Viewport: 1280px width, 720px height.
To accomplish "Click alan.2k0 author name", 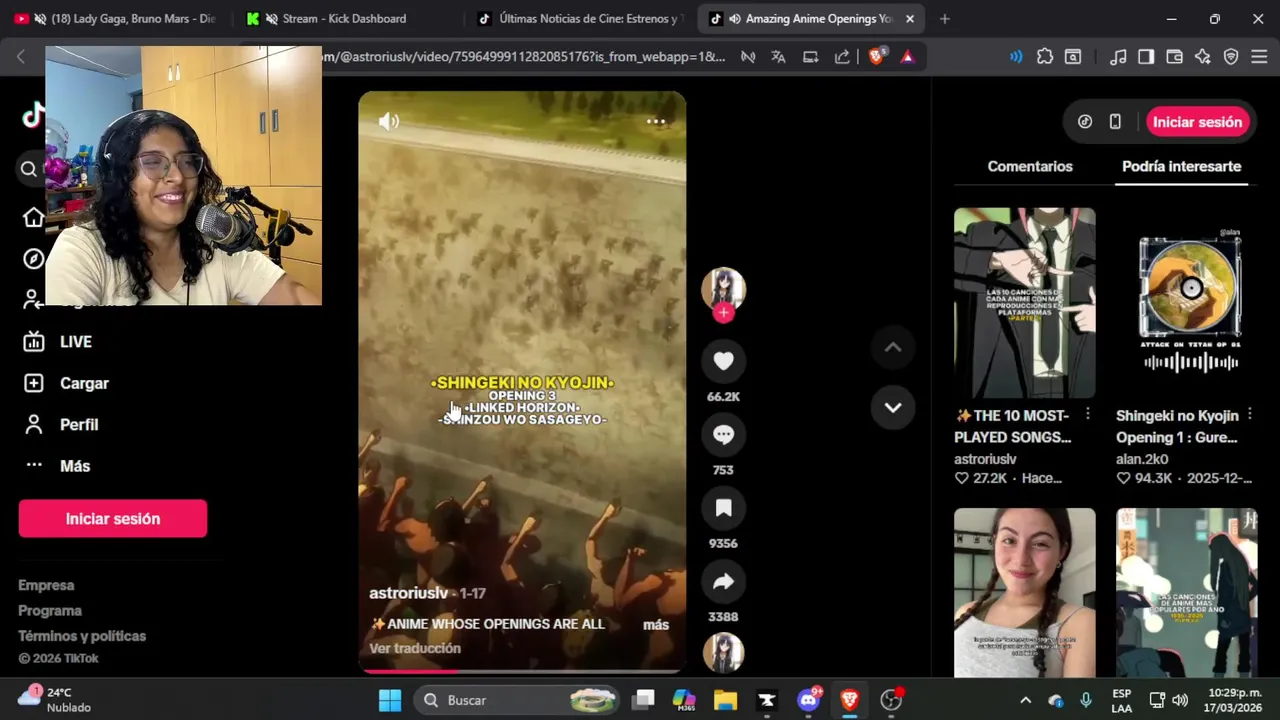I will point(1142,459).
